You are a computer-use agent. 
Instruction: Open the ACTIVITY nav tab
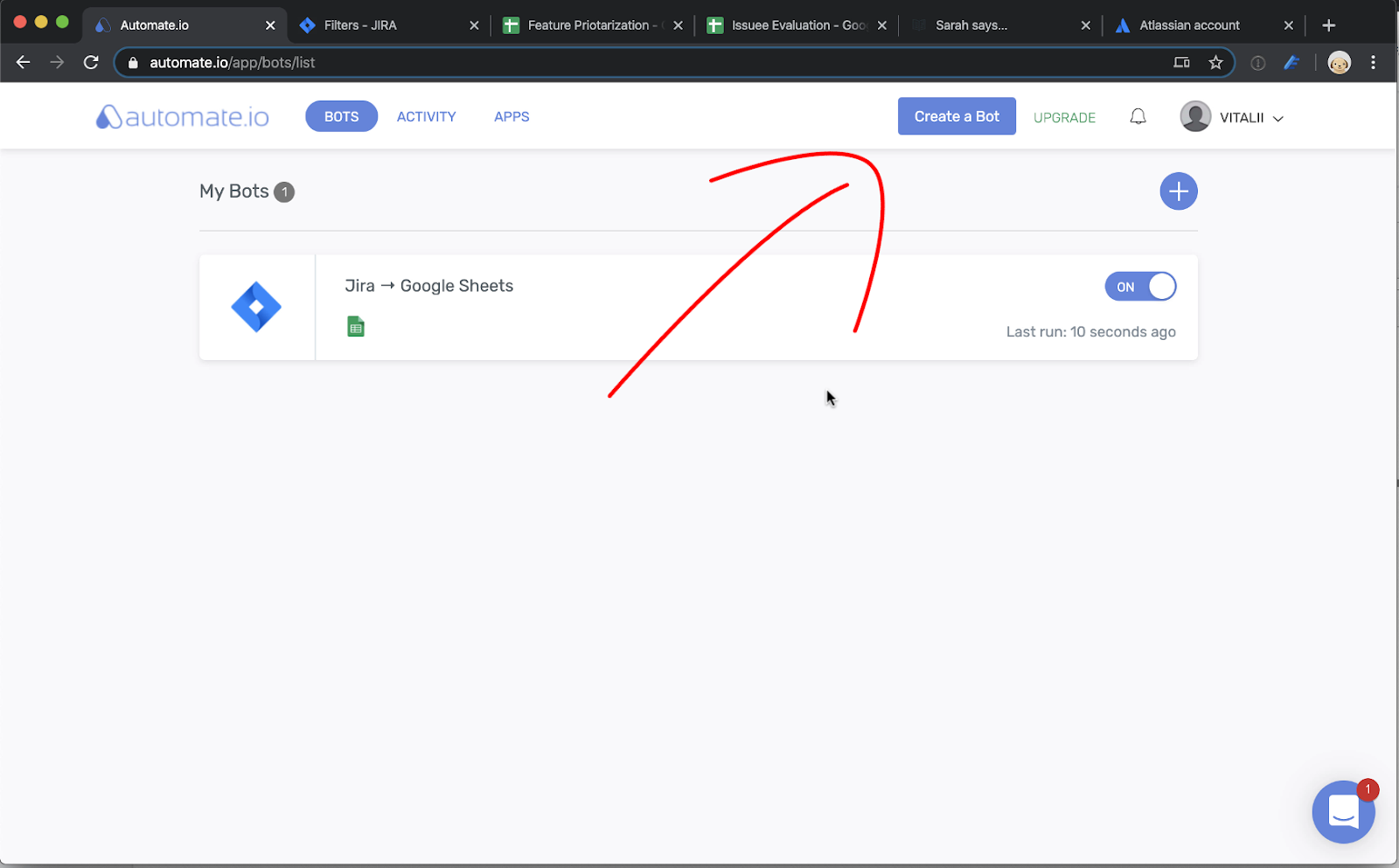click(427, 116)
